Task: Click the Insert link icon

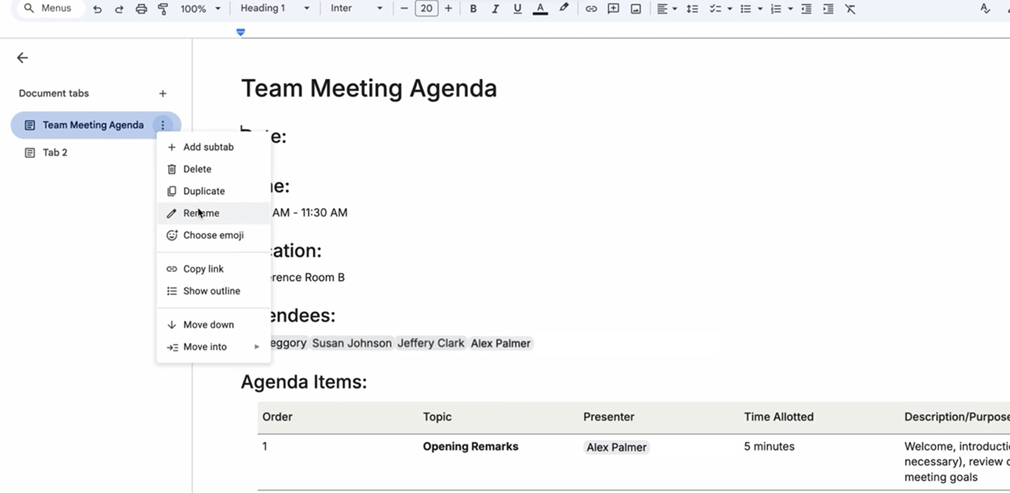Action: [x=591, y=9]
